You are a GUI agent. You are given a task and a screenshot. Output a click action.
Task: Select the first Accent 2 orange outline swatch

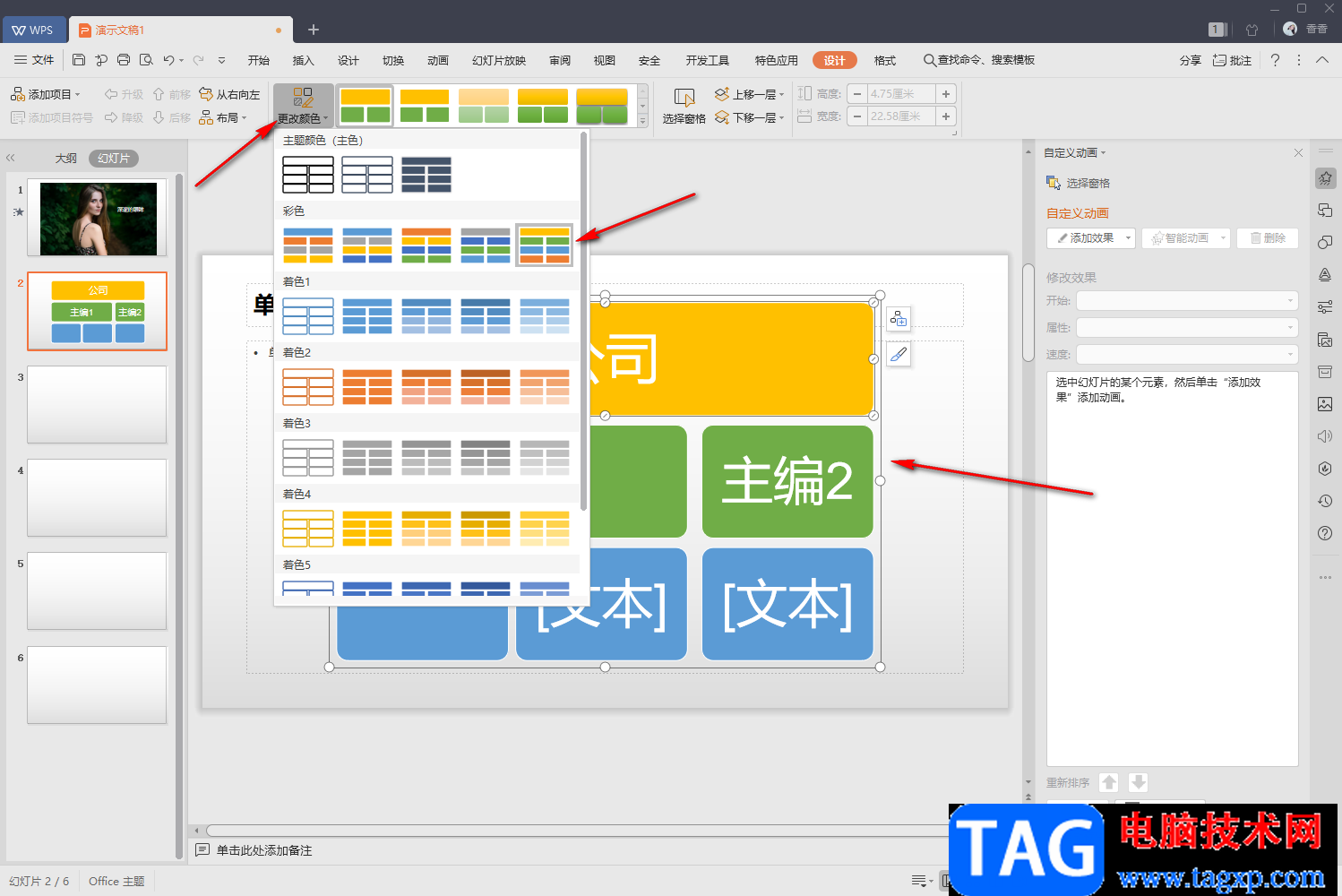(308, 387)
